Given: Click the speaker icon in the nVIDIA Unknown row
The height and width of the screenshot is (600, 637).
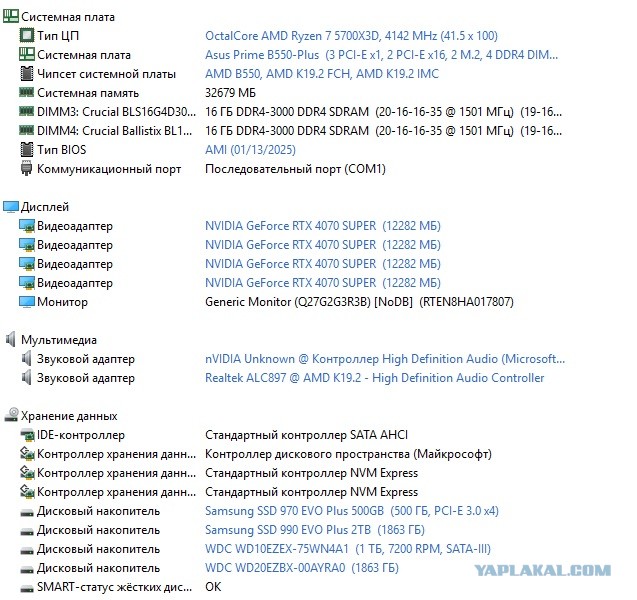Looking at the screenshot, I should click(x=26, y=359).
